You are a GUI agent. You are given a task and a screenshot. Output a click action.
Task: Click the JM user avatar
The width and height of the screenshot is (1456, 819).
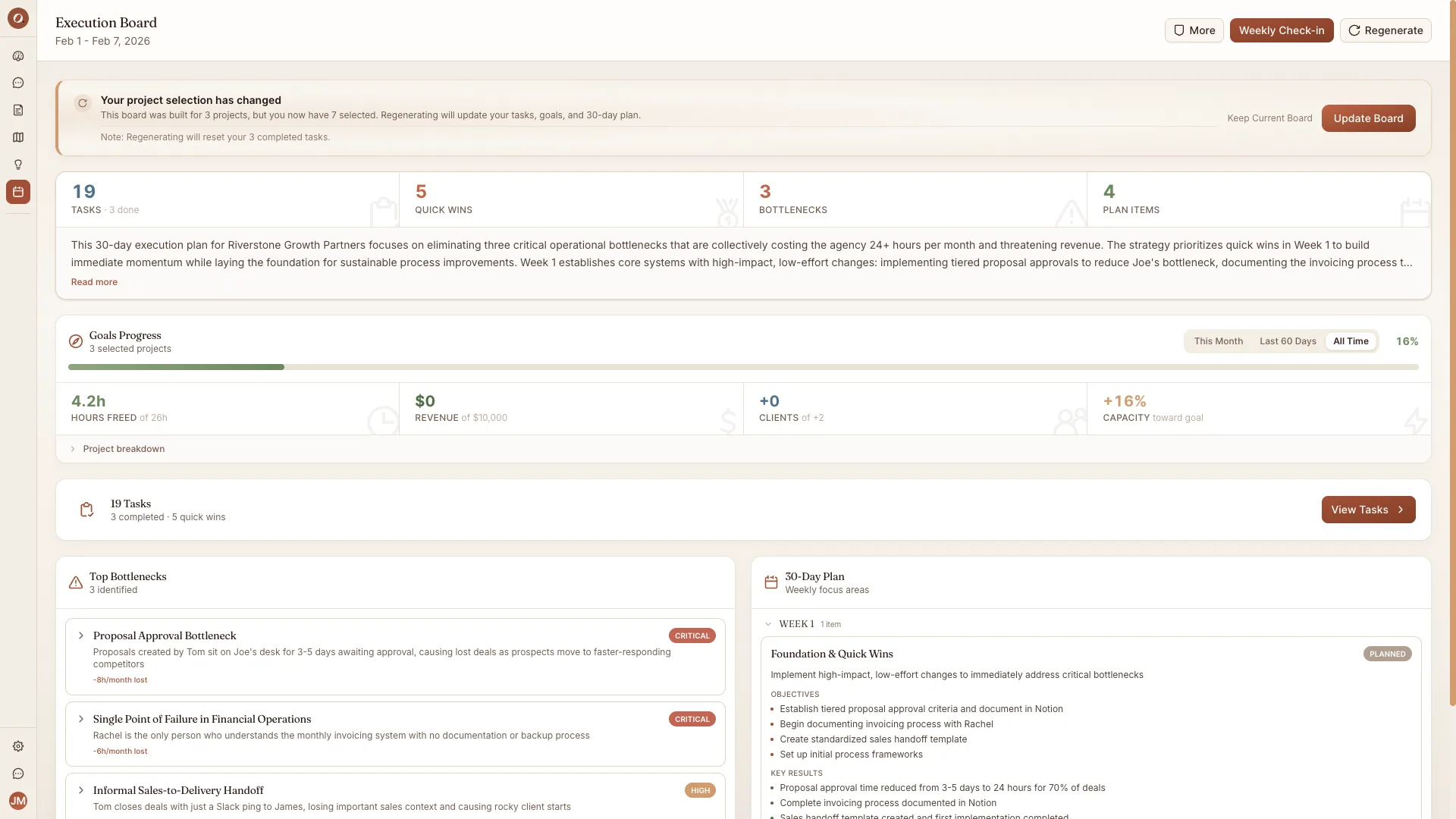(18, 801)
